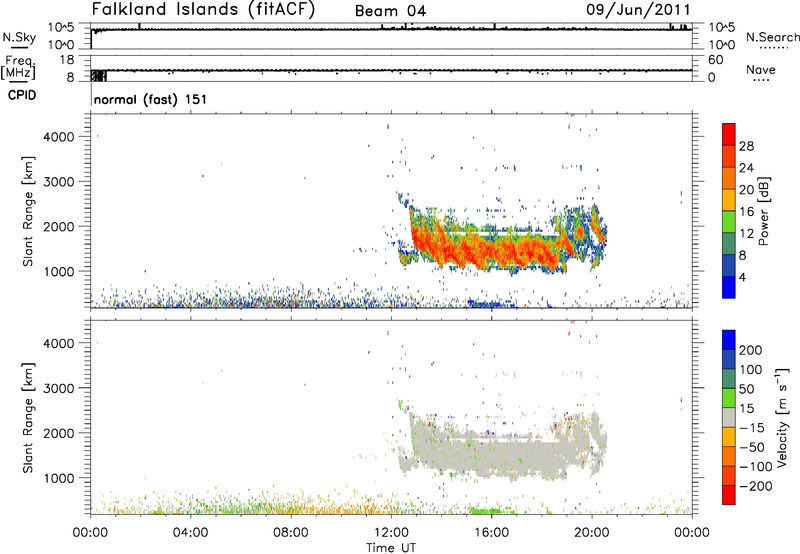Click the "08:00" time axis tick label
Viewport: 800px width, 554px height.
pos(291,533)
